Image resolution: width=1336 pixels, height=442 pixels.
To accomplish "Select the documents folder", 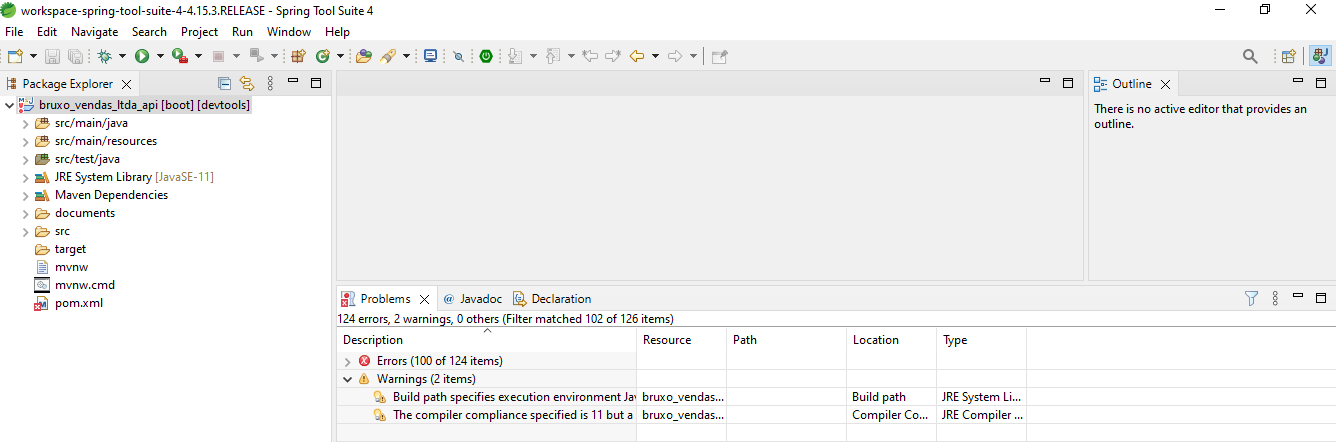I will click(x=85, y=213).
